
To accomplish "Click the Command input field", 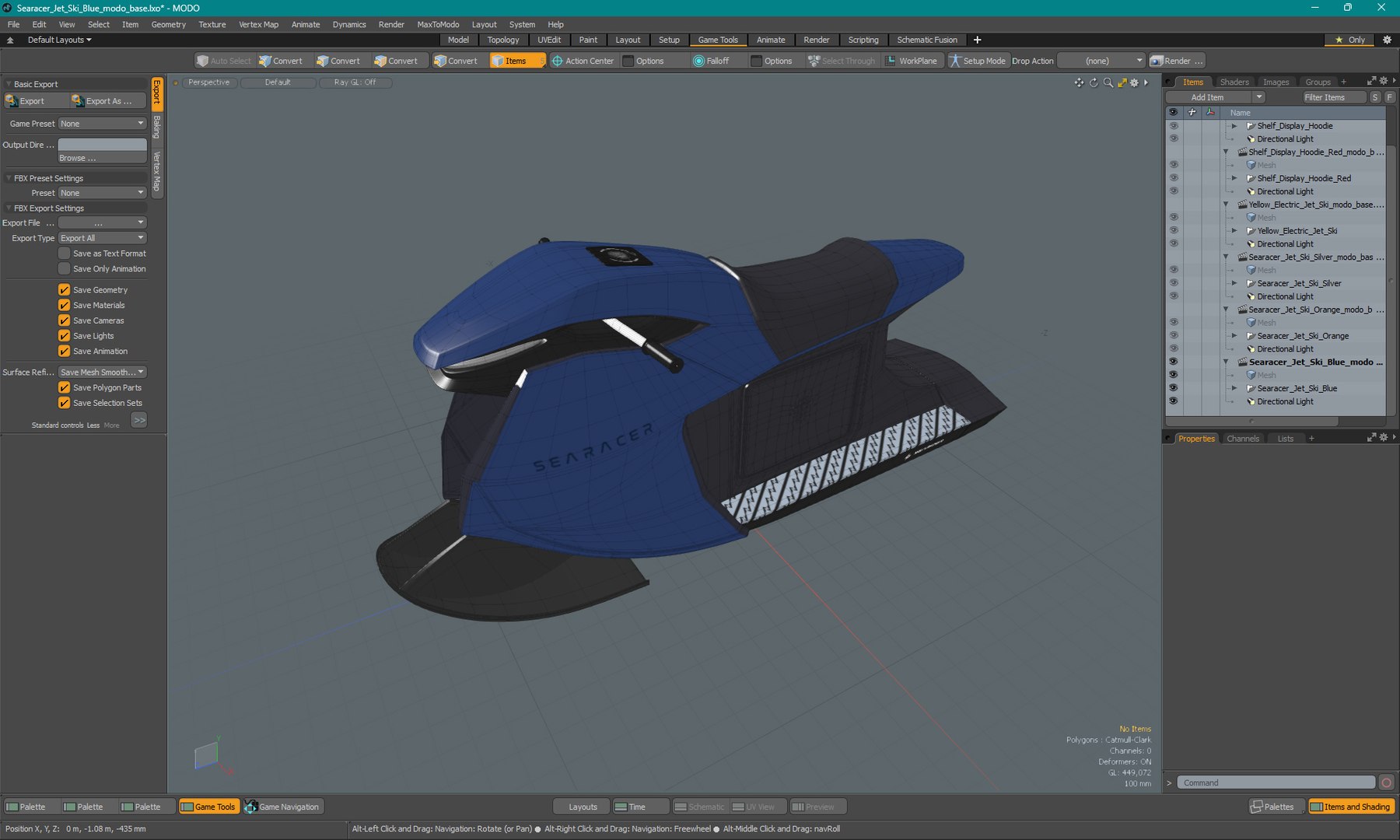I will pyautogui.click(x=1276, y=782).
